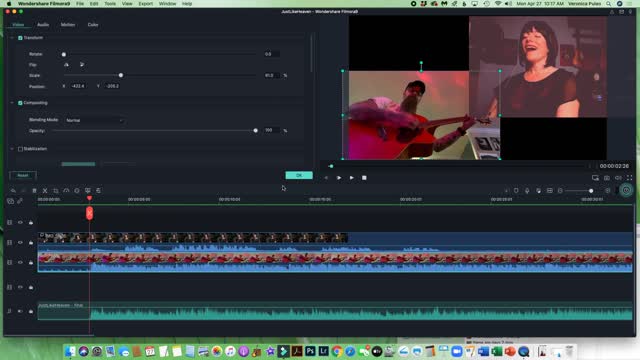Image resolution: width=640 pixels, height=360 pixels.
Task: Click the Green Screen icon in the timeline toolbar
Action: tap(88, 191)
